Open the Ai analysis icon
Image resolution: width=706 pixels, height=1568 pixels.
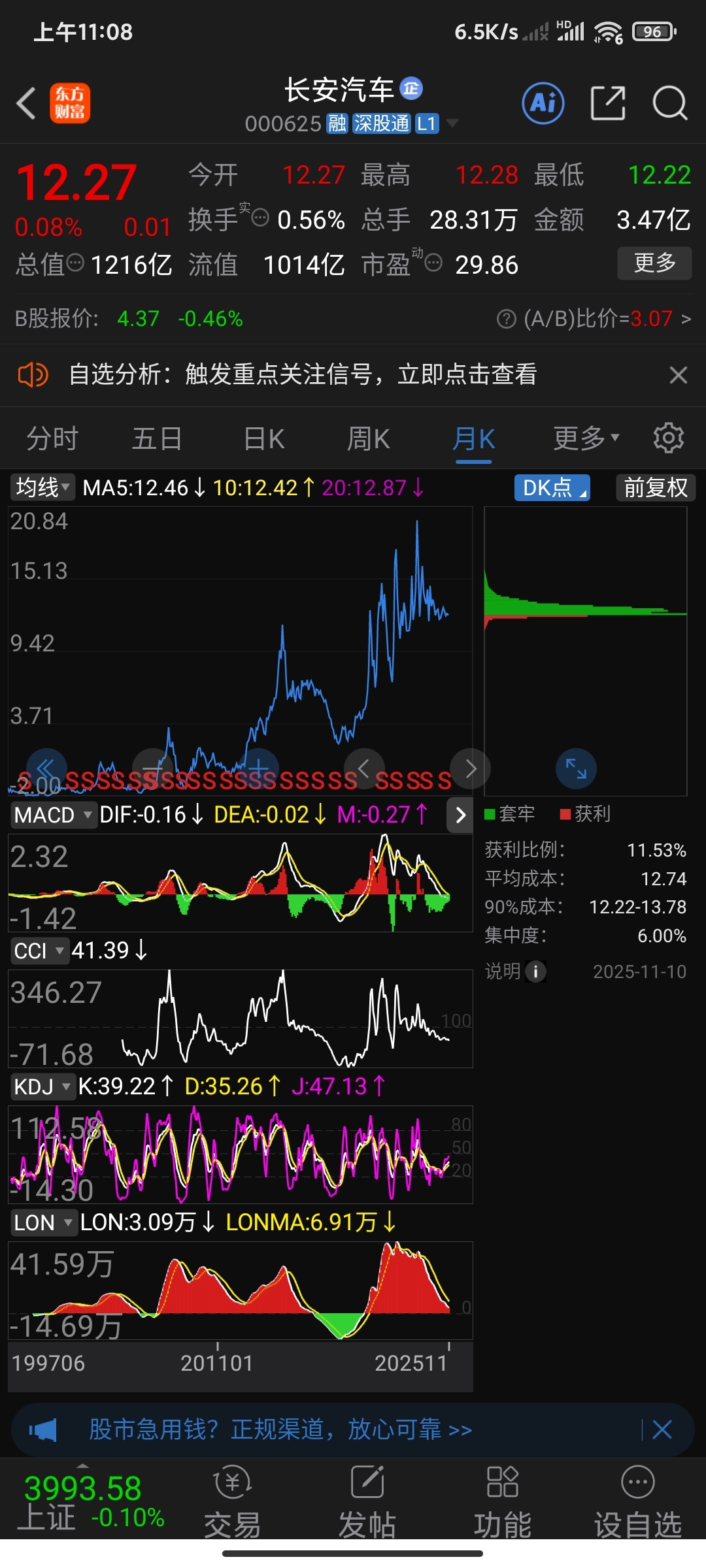(543, 103)
